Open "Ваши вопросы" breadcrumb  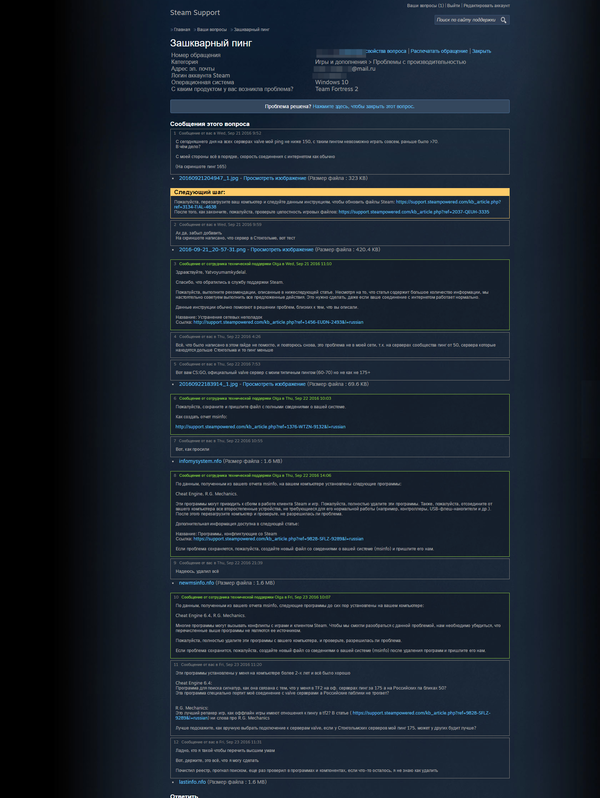(212, 30)
